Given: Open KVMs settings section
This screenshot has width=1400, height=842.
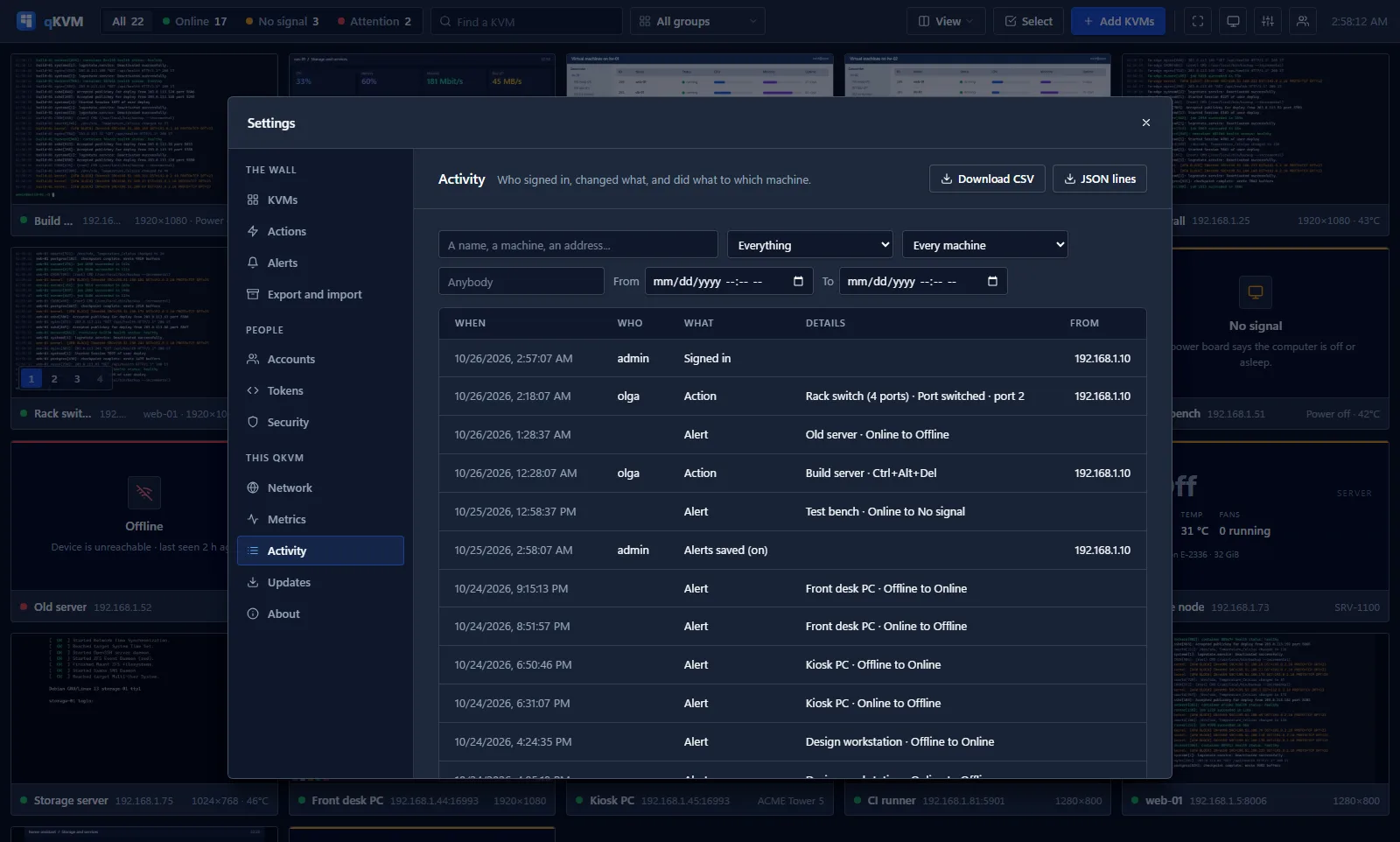Looking at the screenshot, I should pos(320,200).
